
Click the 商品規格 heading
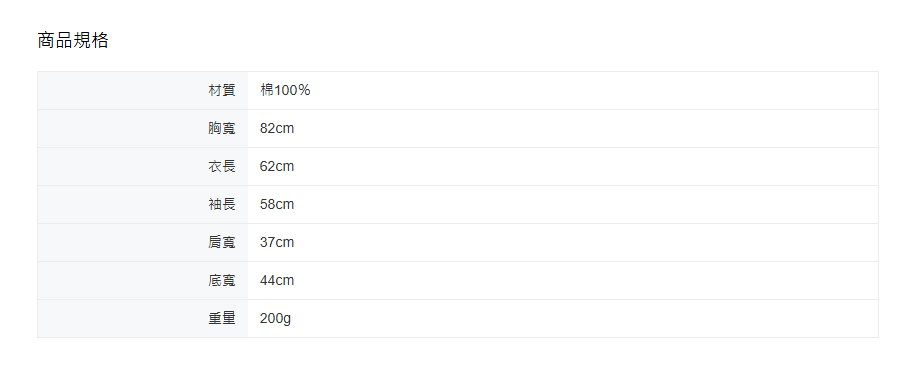click(x=73, y=40)
